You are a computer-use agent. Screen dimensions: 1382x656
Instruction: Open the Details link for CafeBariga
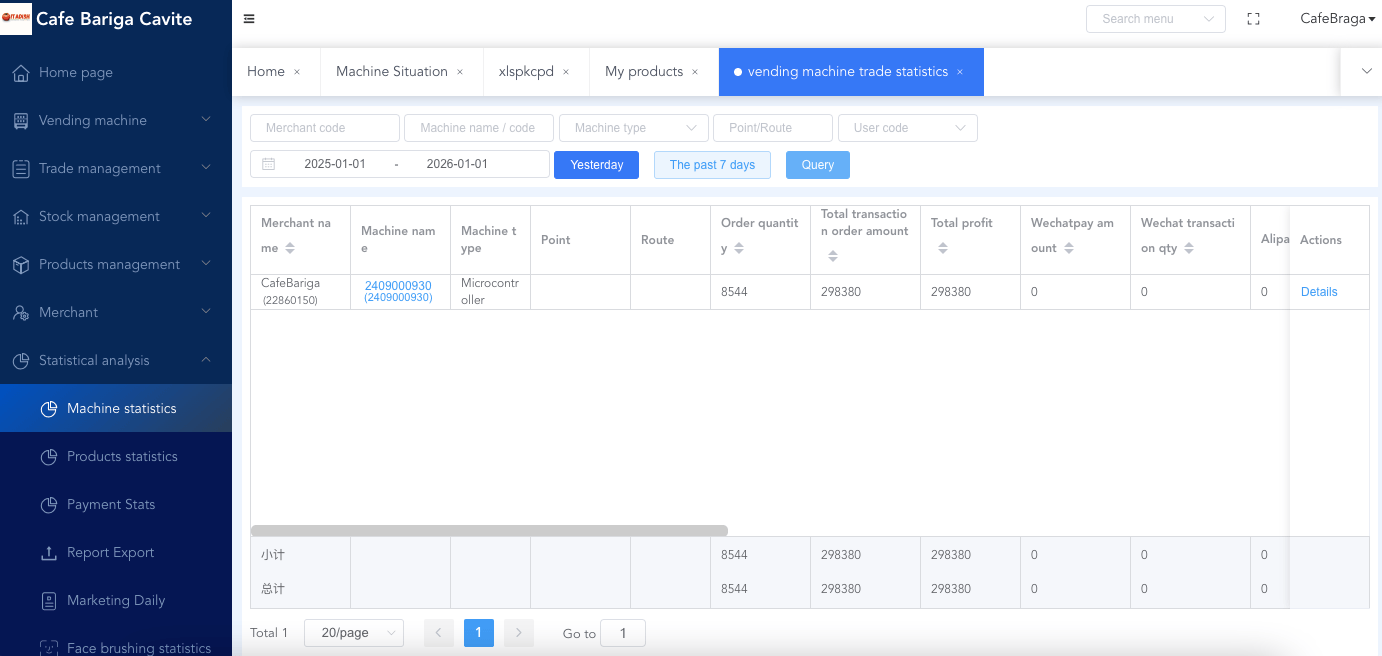click(x=1319, y=292)
